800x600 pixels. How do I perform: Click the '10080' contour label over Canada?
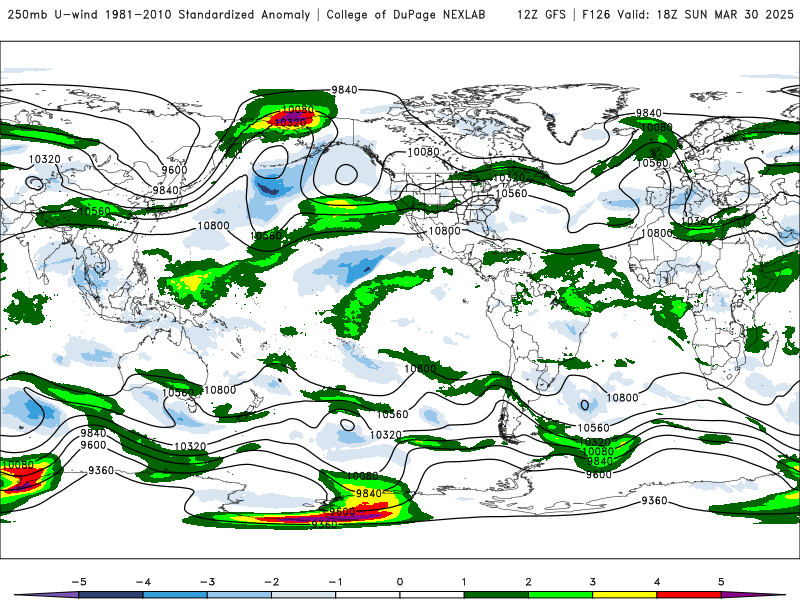click(423, 152)
